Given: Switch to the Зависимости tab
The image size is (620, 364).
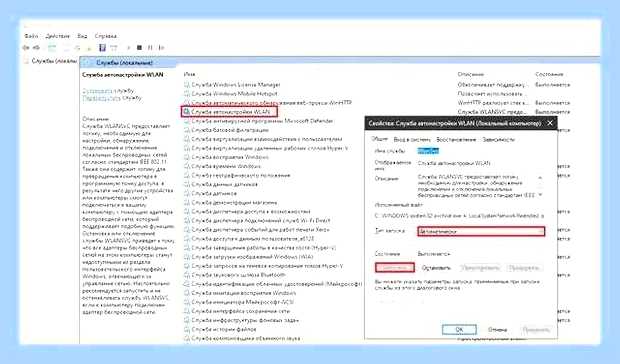Looking at the screenshot, I should (499, 140).
